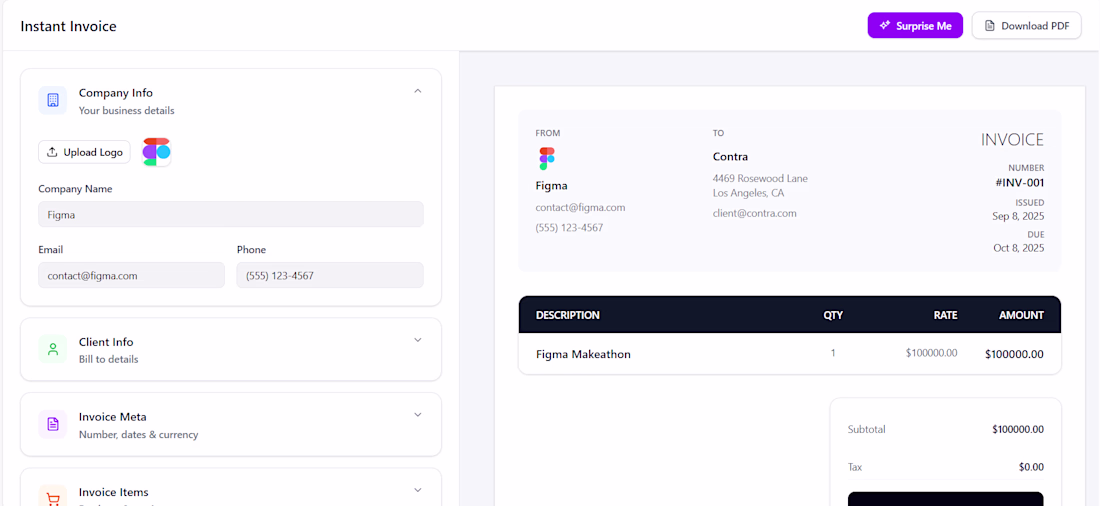Viewport: 1100px width, 506px height.
Task: Click the Company Info building icon
Action: pyautogui.click(x=53, y=100)
